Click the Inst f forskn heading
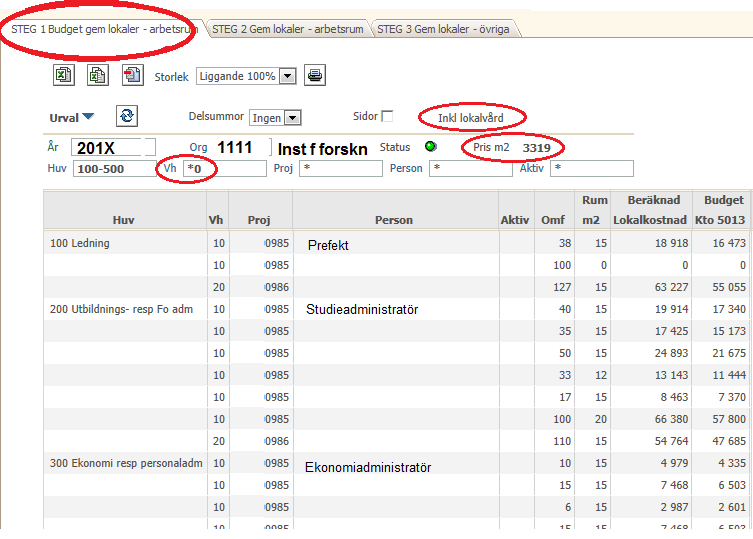 [322, 149]
